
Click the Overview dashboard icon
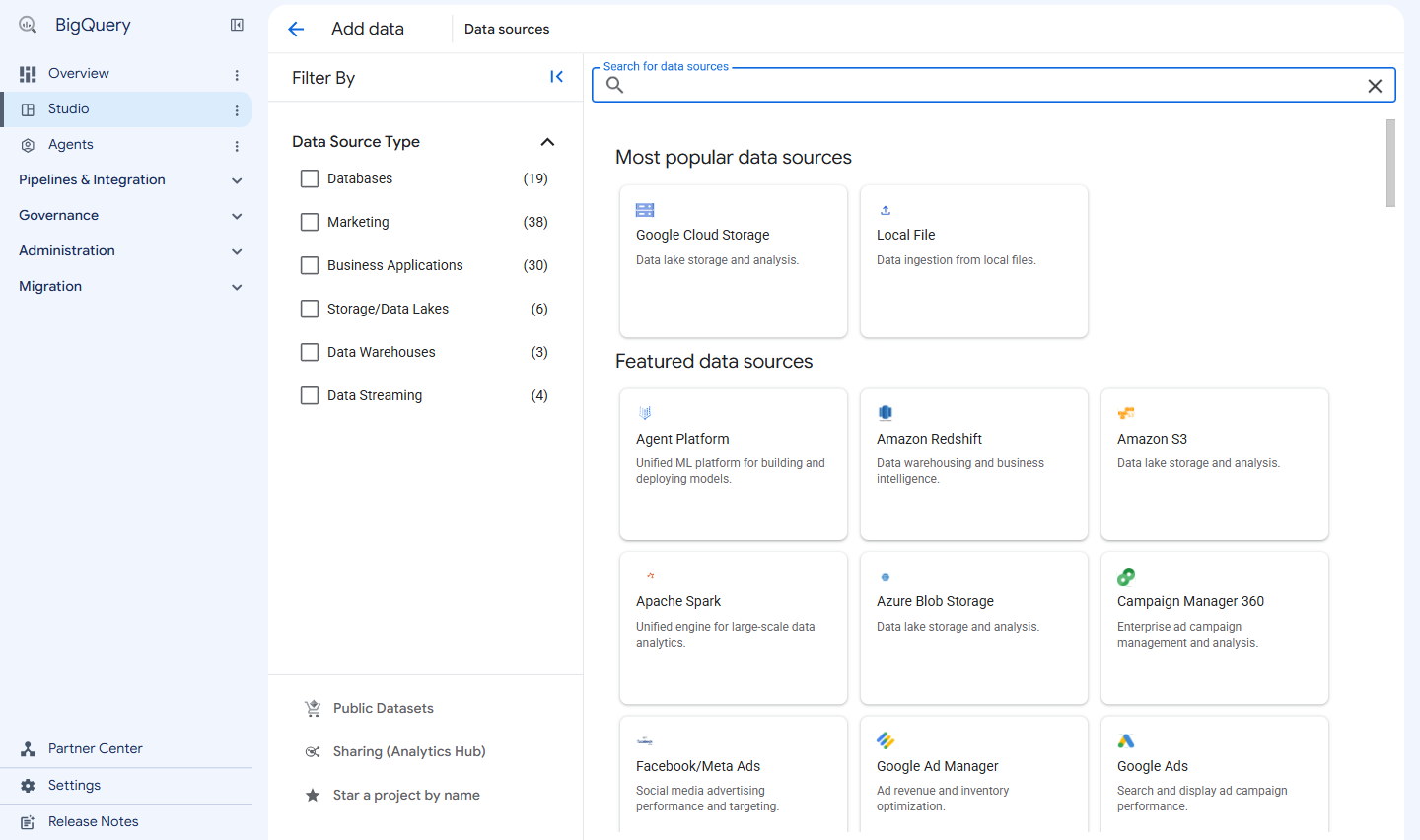tap(28, 74)
